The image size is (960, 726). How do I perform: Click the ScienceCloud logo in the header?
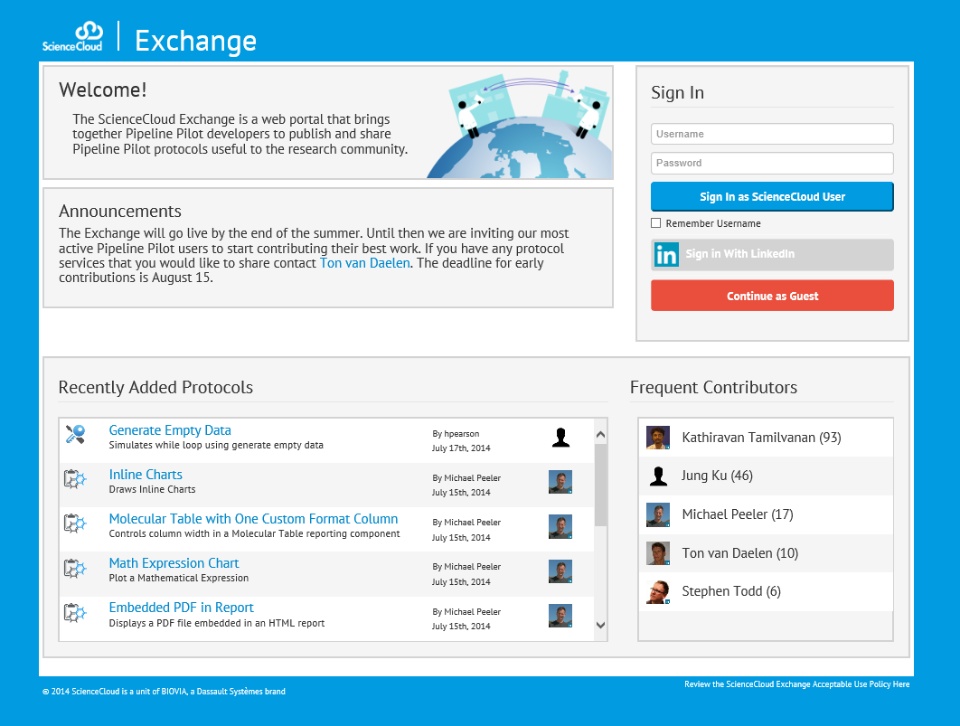pyautogui.click(x=72, y=37)
